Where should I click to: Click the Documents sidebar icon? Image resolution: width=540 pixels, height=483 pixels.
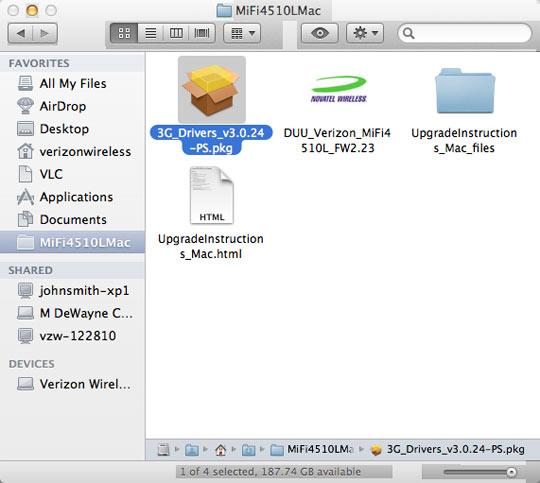point(25,219)
